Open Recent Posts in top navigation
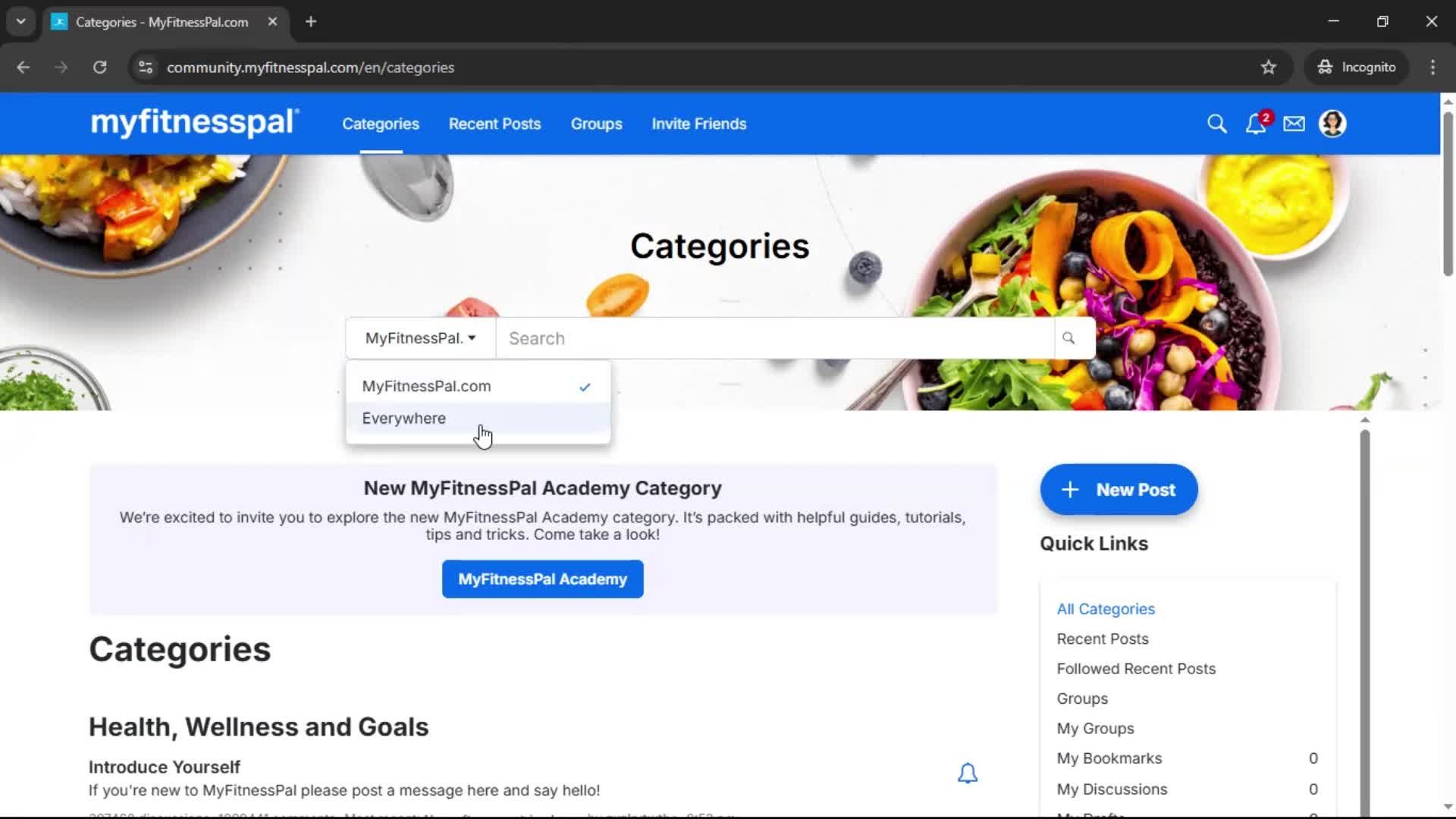Image resolution: width=1456 pixels, height=819 pixels. (494, 124)
